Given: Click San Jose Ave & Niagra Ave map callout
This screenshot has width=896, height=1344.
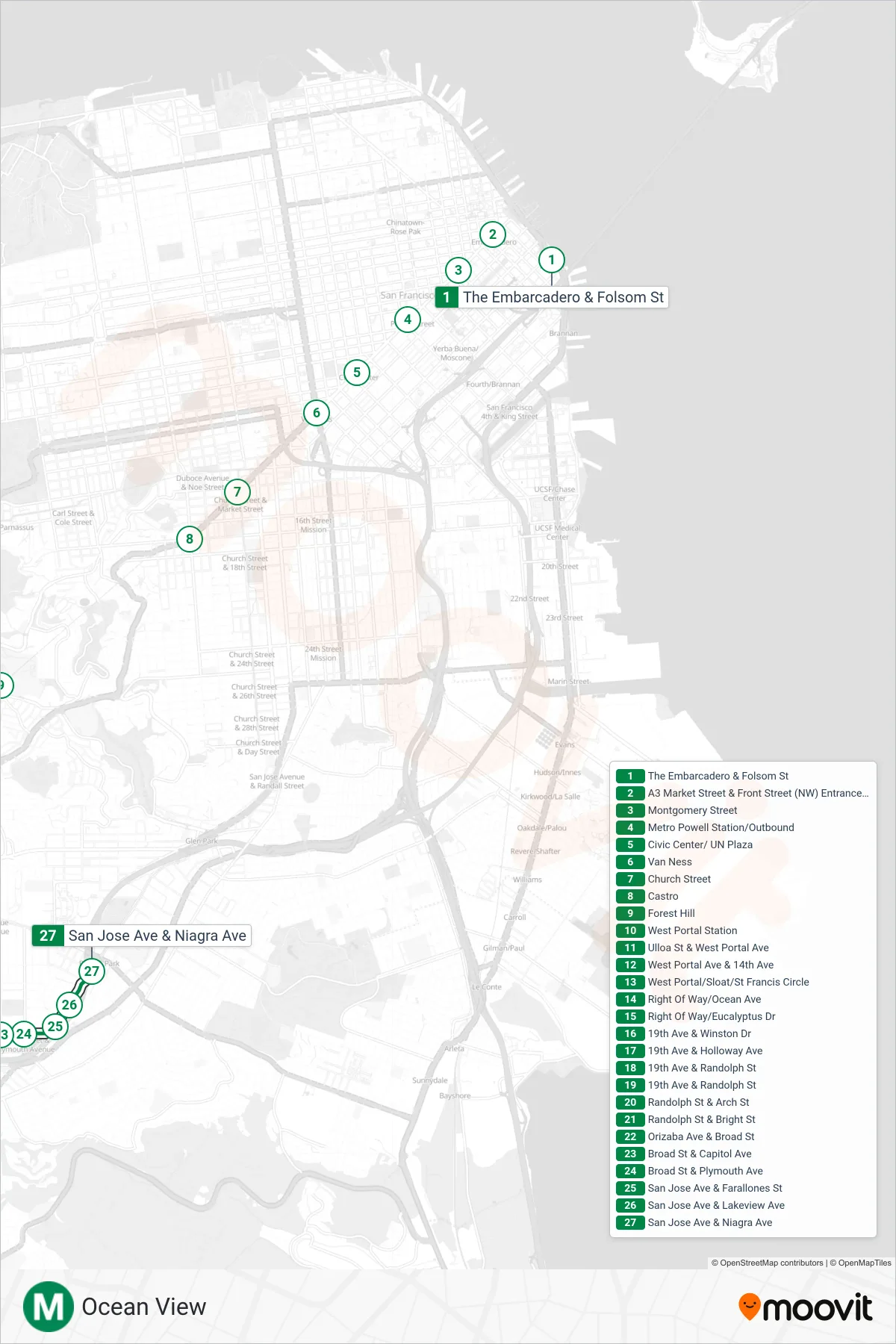Looking at the screenshot, I should click(x=142, y=936).
